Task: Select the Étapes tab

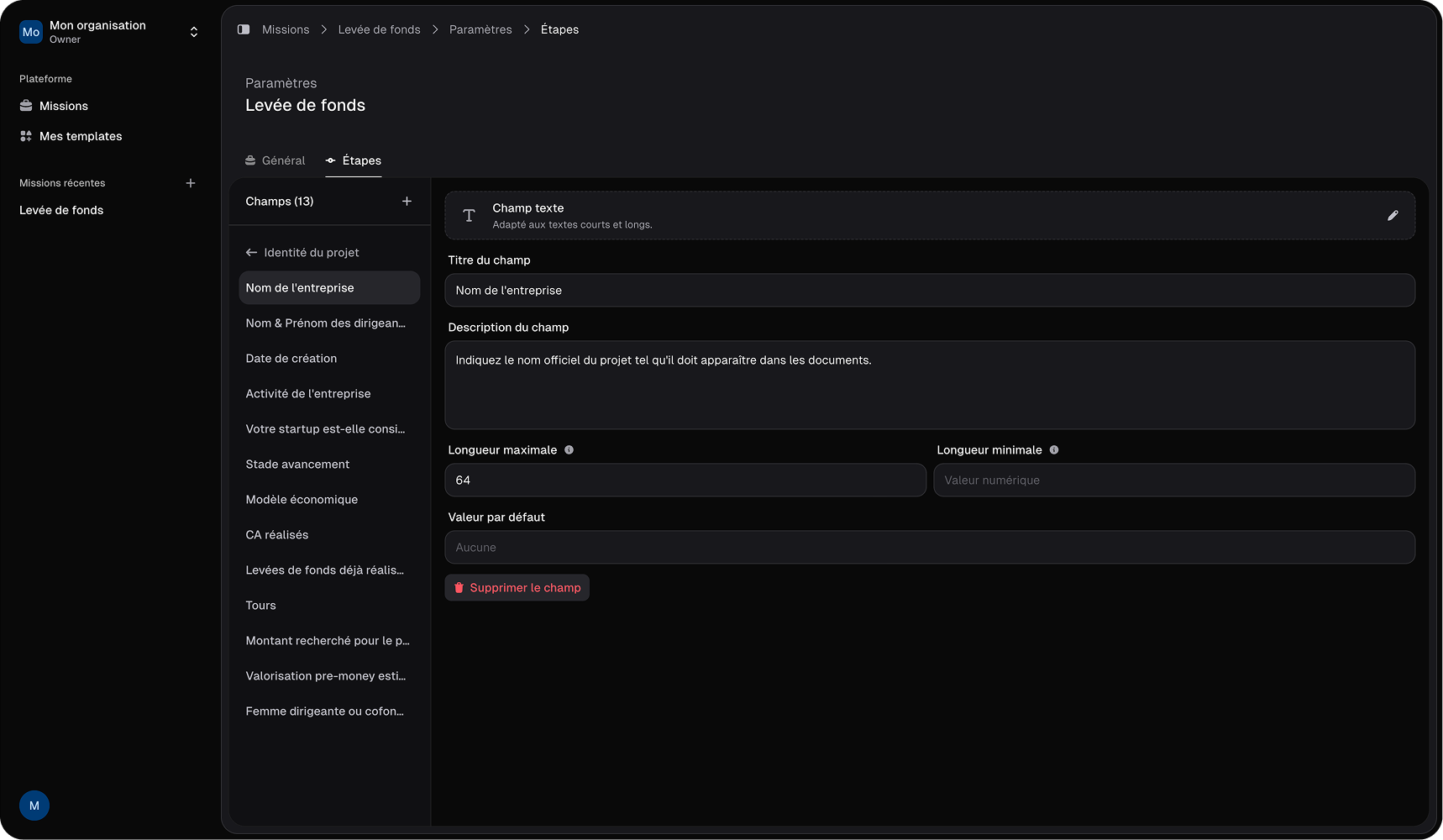Action: [354, 160]
